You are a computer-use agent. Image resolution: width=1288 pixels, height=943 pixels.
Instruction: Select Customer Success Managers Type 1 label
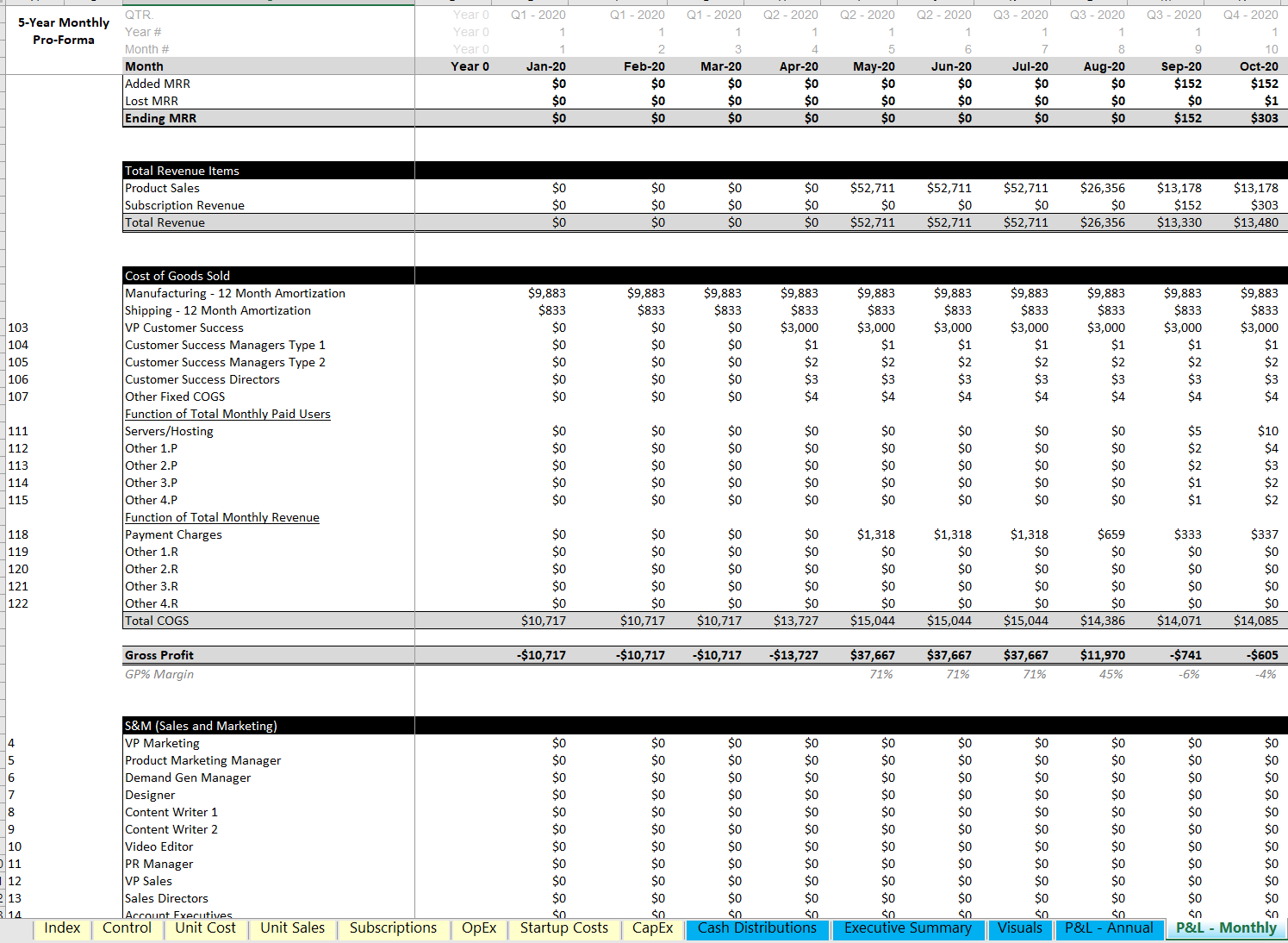[x=225, y=345]
